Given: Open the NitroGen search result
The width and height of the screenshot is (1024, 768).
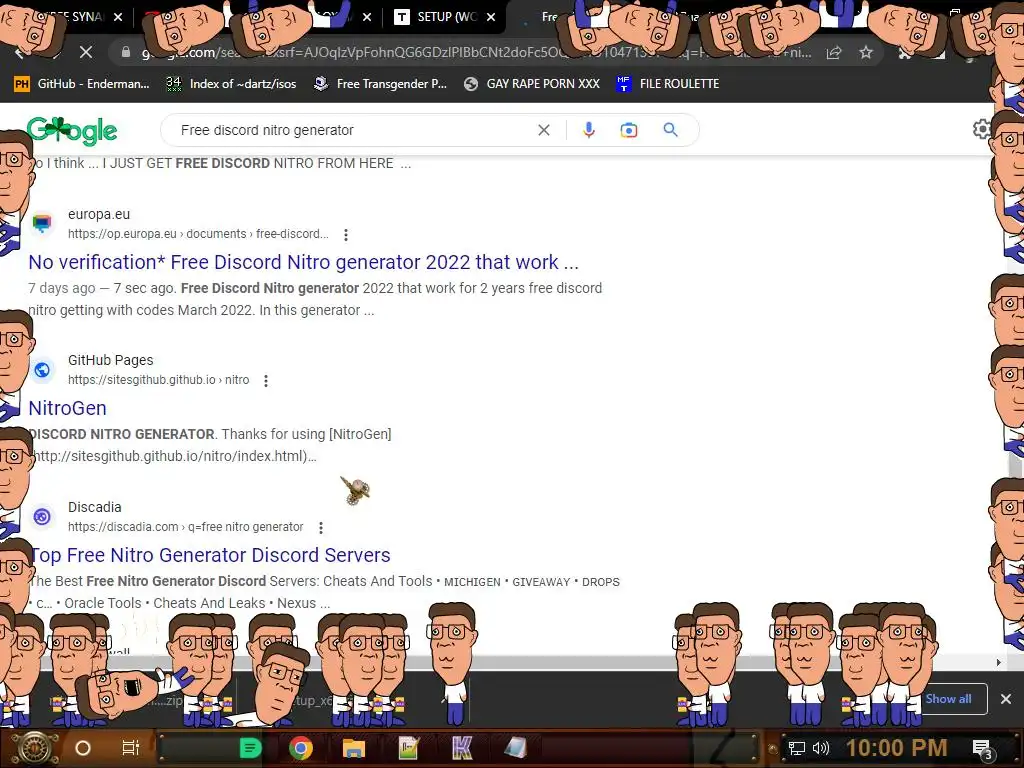Looking at the screenshot, I should coord(67,408).
